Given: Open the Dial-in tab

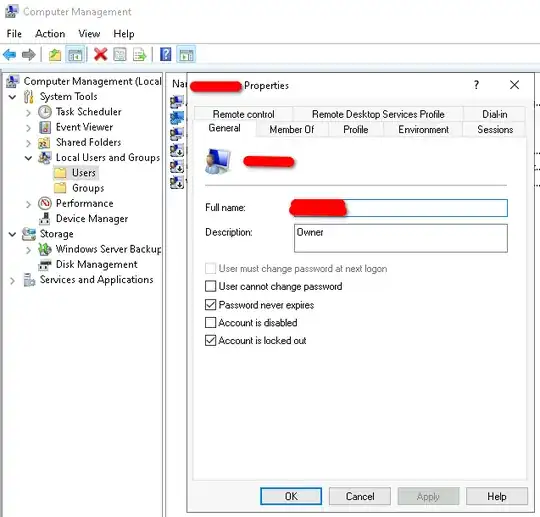Looking at the screenshot, I should (x=495, y=114).
